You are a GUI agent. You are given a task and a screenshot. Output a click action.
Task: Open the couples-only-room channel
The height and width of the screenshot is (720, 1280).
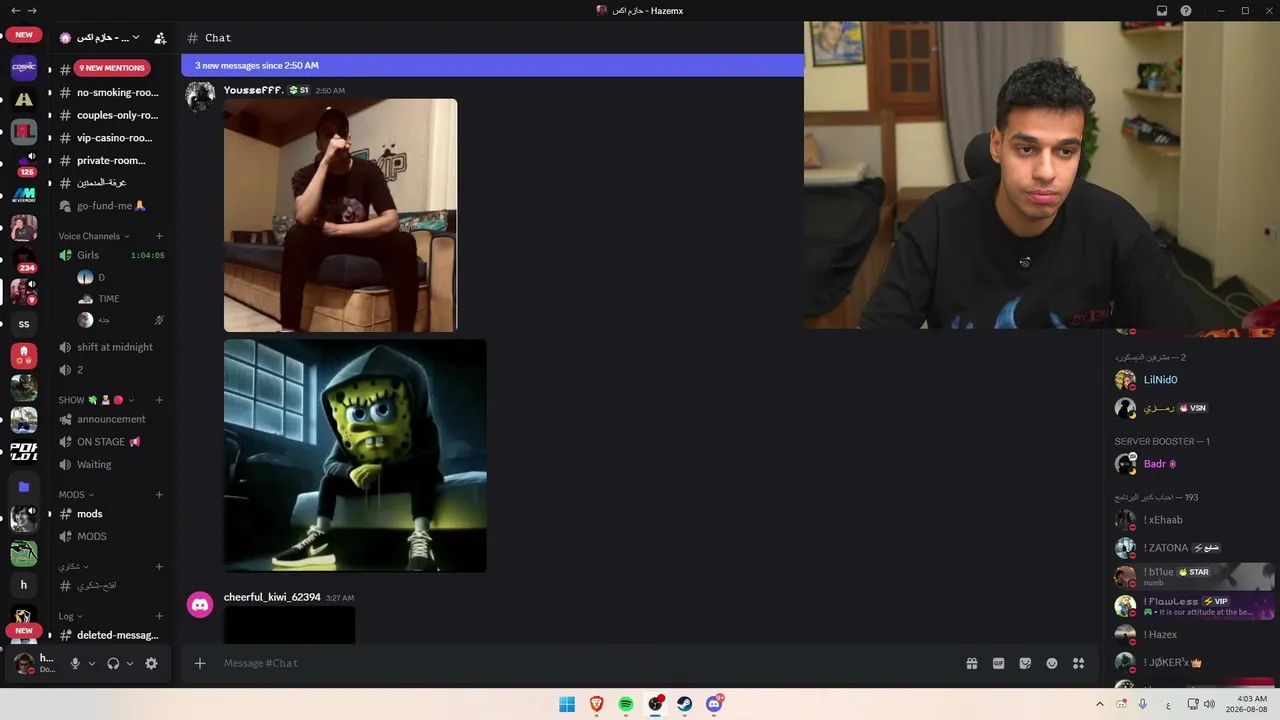point(110,115)
